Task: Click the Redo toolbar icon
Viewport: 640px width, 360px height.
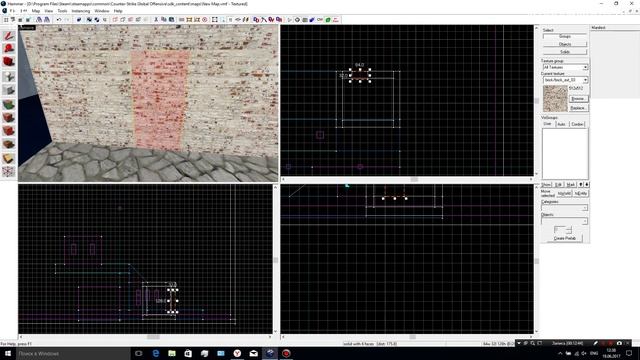Action: tap(67, 20)
